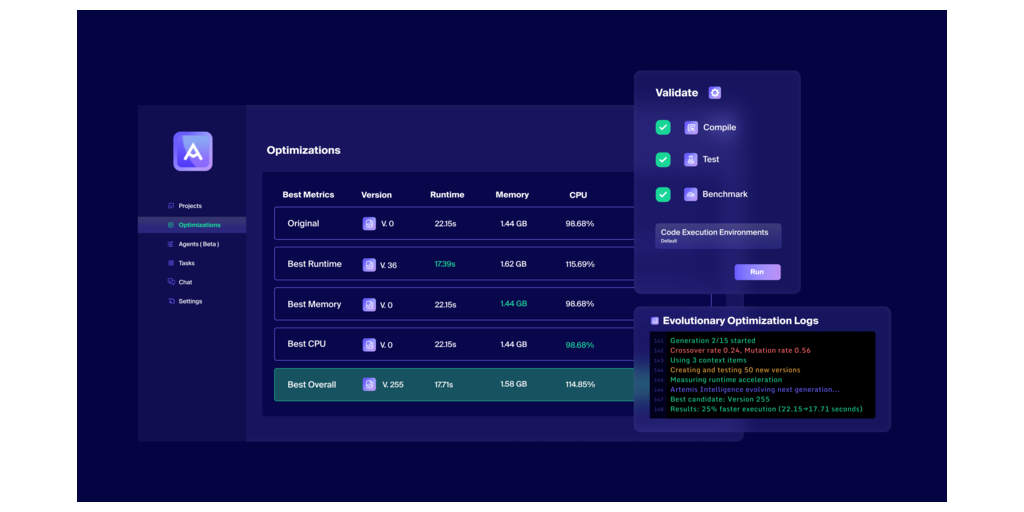The width and height of the screenshot is (1024, 512).
Task: Select the Best Runtime result row
Action: (x=453, y=264)
